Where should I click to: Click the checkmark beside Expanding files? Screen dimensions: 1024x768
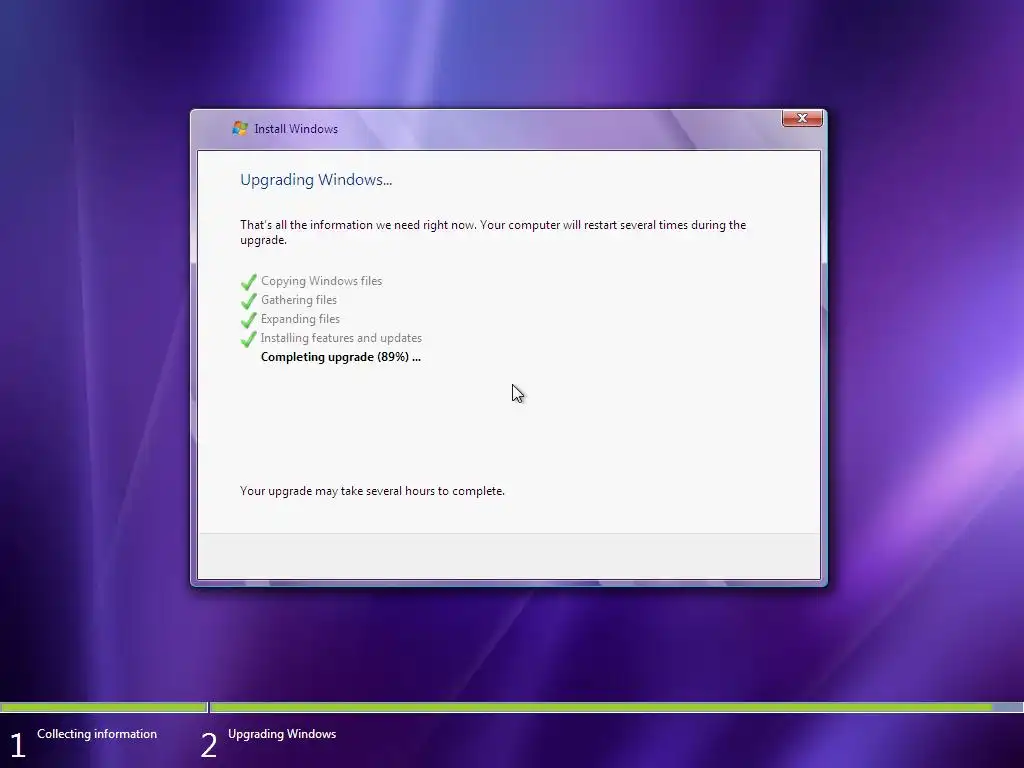click(x=248, y=320)
